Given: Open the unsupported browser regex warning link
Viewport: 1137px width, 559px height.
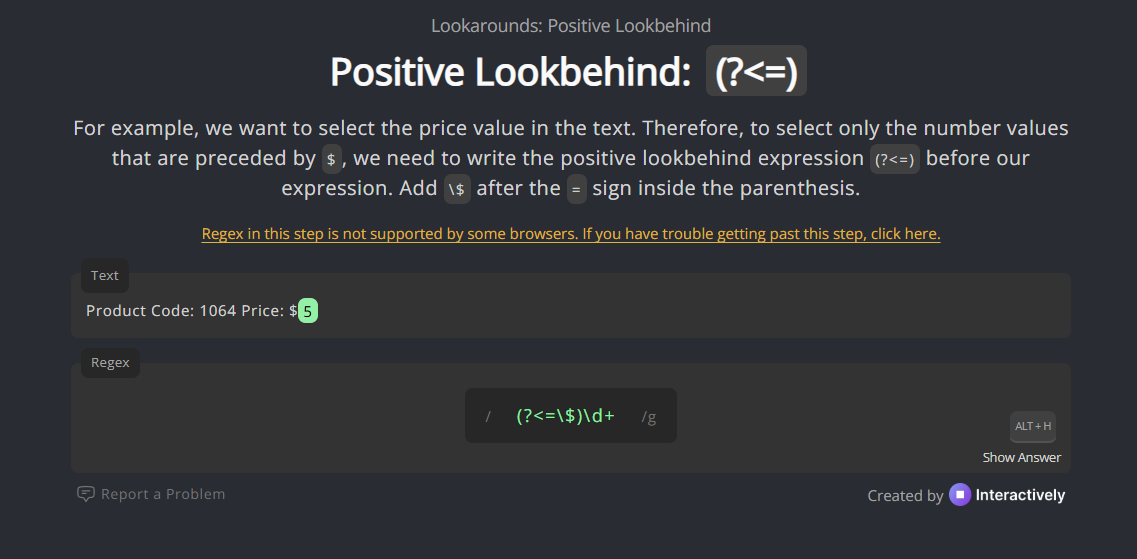Looking at the screenshot, I should [571, 234].
